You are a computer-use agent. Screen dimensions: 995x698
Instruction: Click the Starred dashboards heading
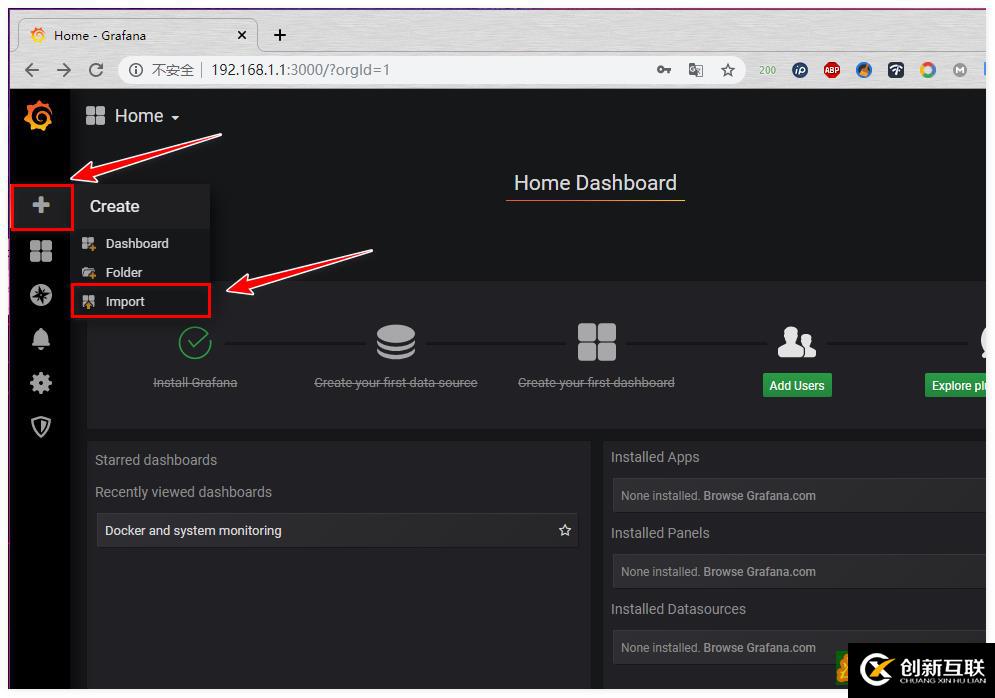[x=156, y=460]
